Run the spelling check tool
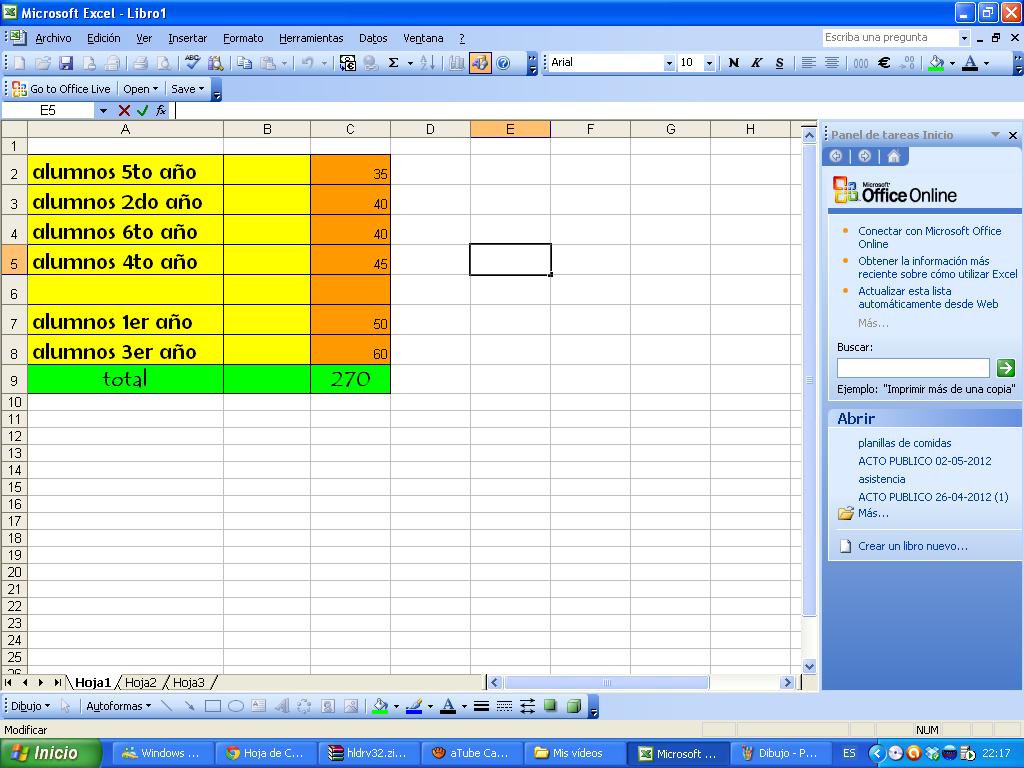The image size is (1024, 768). click(193, 63)
